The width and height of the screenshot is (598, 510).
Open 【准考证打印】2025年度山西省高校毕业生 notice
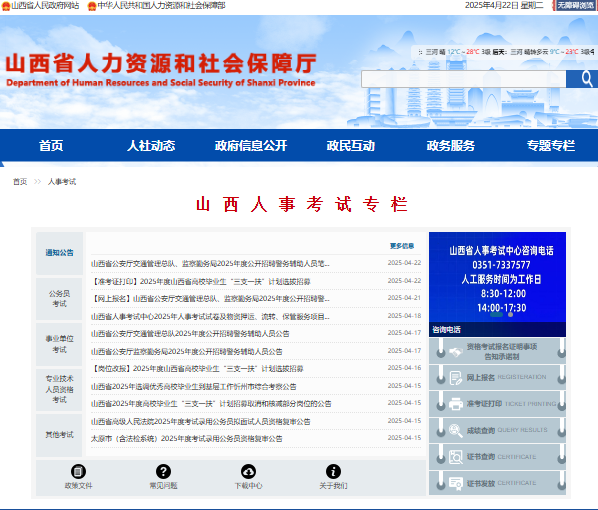point(201,282)
